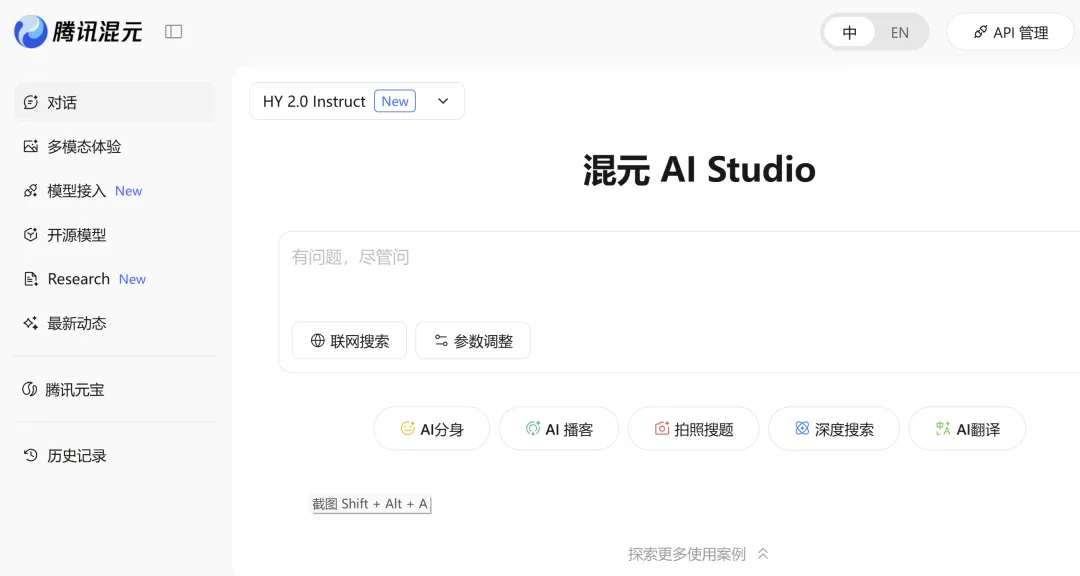Viewport: 1080px width, 576px height.
Task: Open 最新动态 in the sidebar
Action: click(x=114, y=323)
